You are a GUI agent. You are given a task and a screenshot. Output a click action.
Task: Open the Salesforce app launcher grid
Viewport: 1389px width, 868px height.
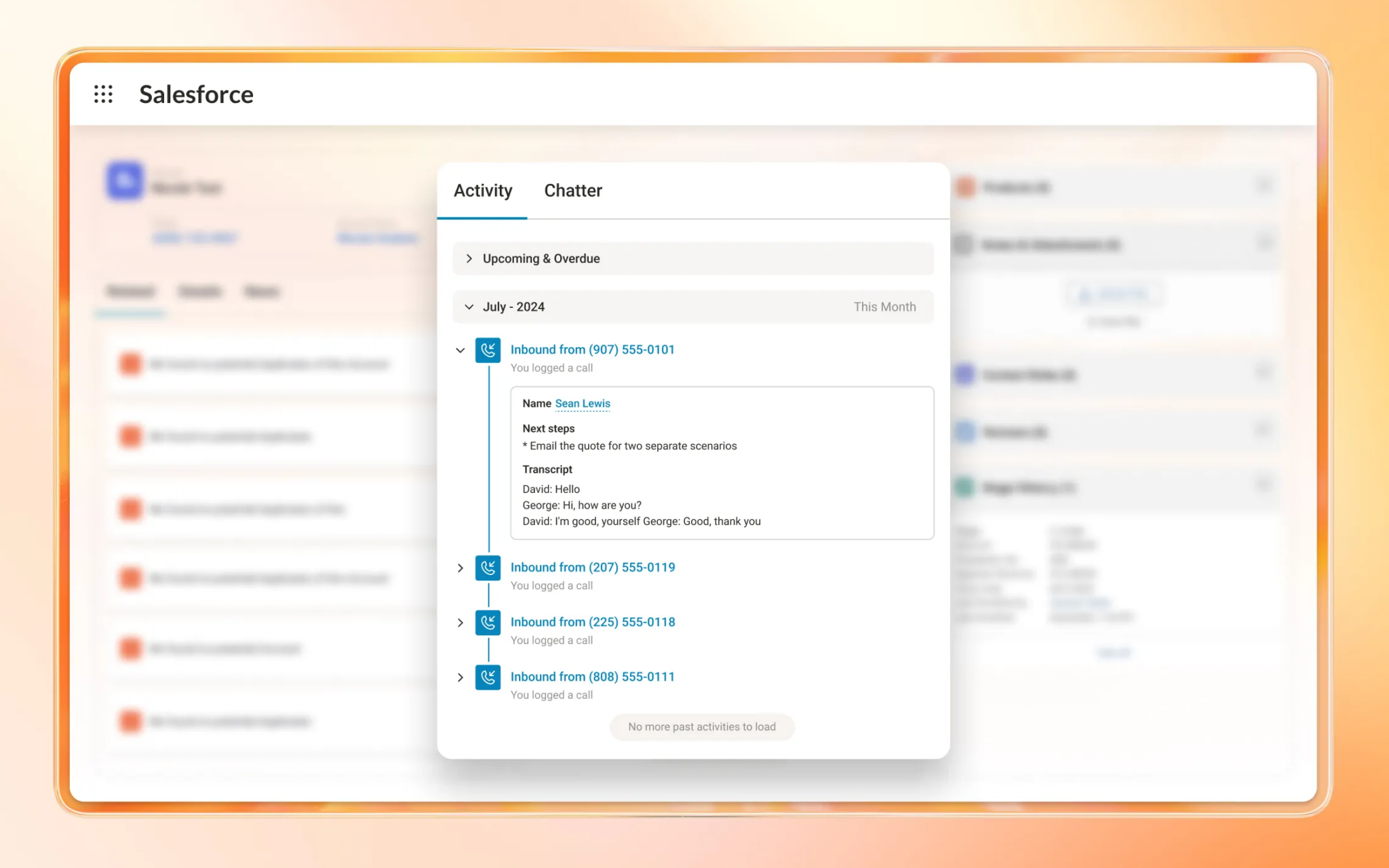click(x=103, y=94)
